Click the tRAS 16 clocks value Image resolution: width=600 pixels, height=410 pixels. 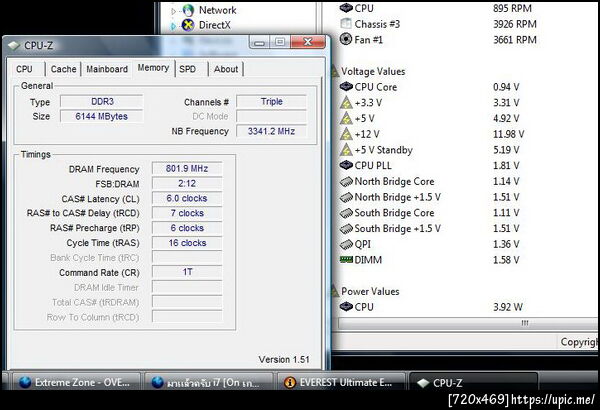(x=187, y=243)
